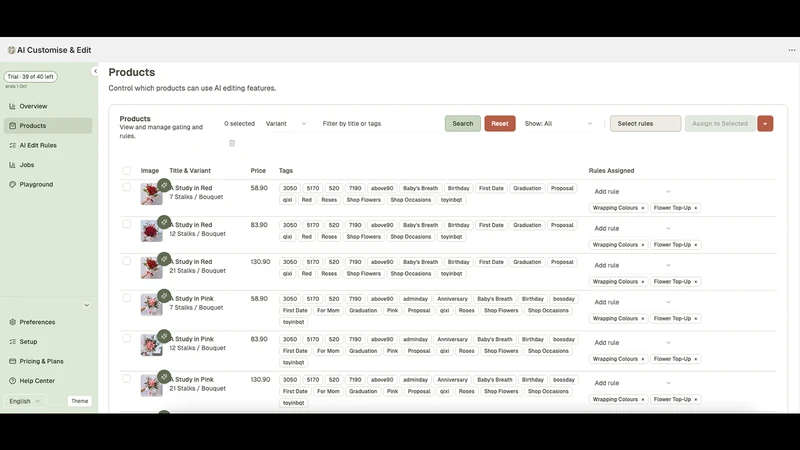
Task: Click the Theme button in sidebar footer
Action: coord(80,401)
